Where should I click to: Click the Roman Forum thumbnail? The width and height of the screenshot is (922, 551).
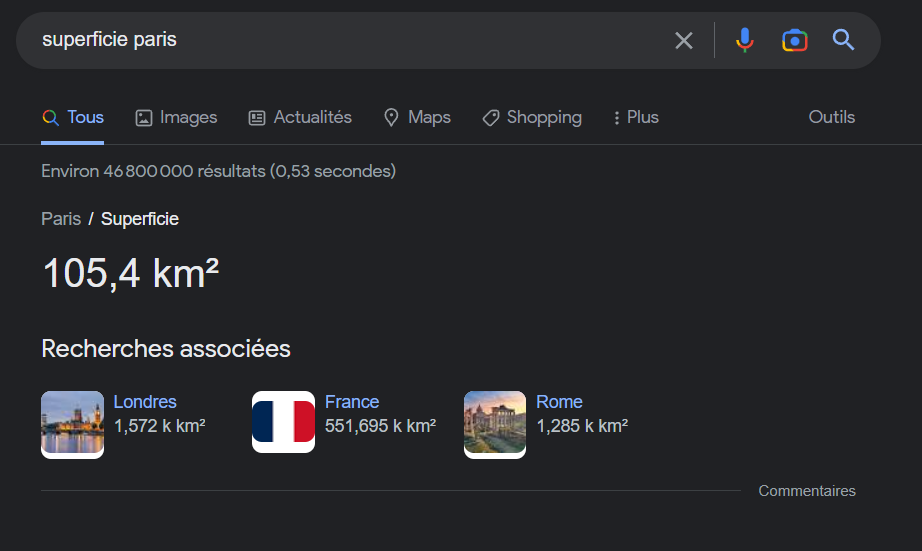(495, 425)
